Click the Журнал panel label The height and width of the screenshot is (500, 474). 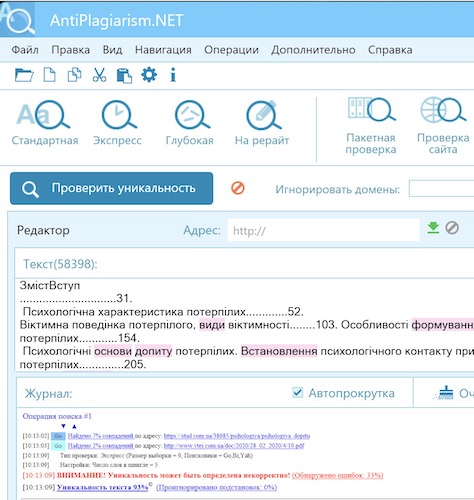coord(49,394)
